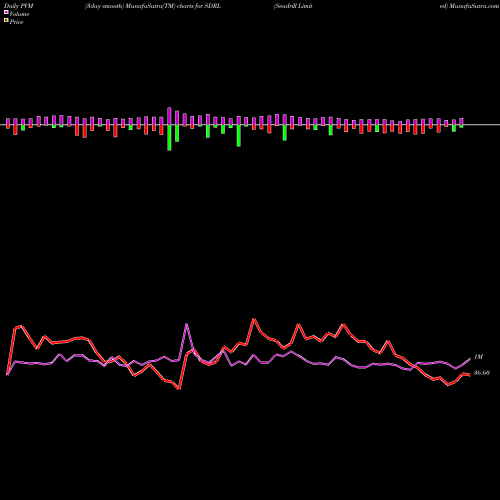The width and height of the screenshot is (500, 500).
Task: Click the chart title mentioning SDRL
Action: (153, 6)
